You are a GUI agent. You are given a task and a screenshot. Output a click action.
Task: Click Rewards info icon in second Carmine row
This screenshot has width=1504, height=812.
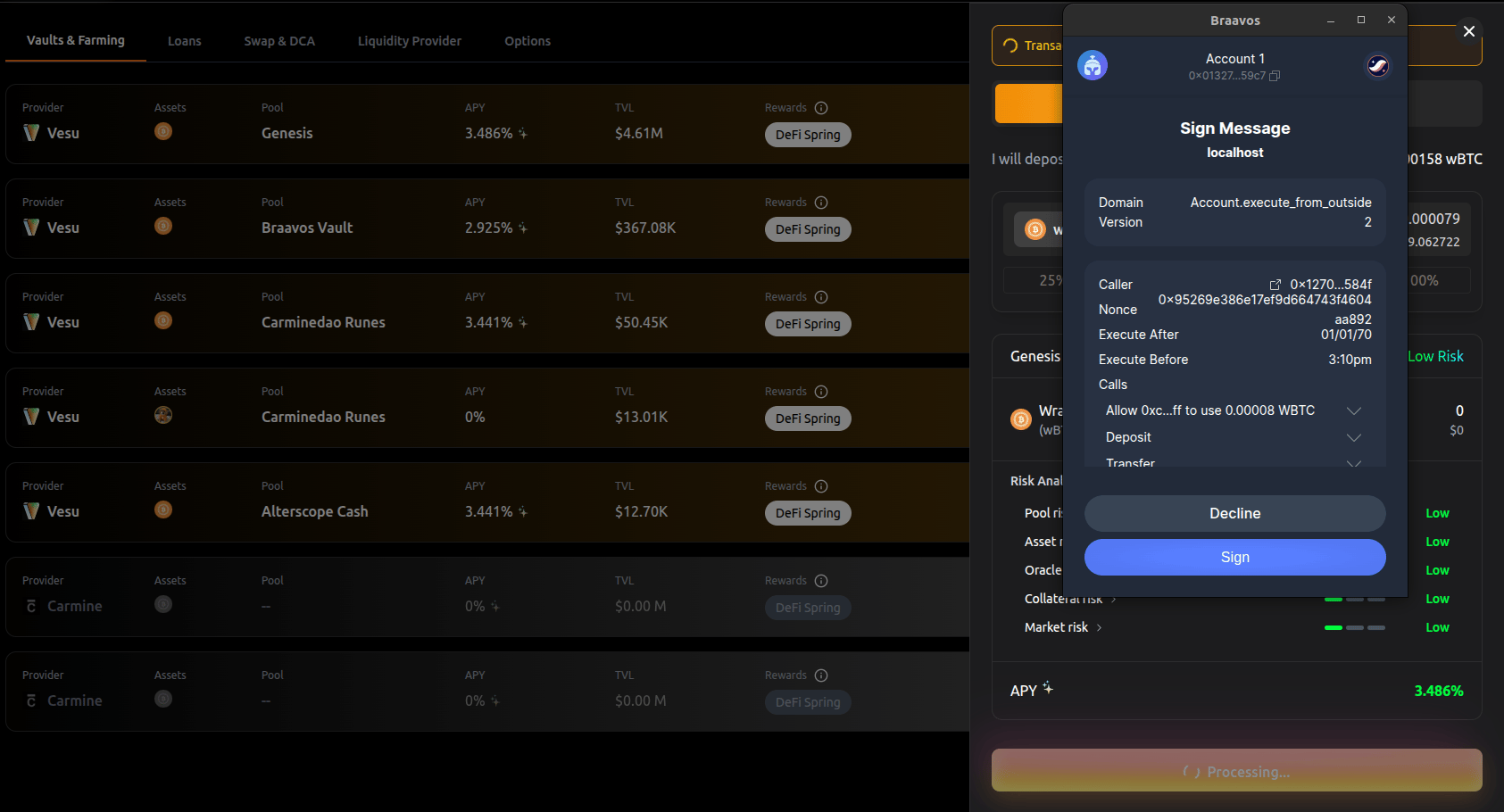coord(821,675)
